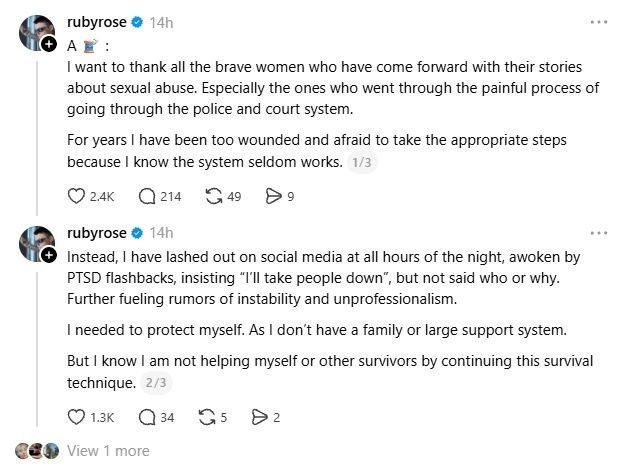This screenshot has width=628, height=469.
Task: Like the second post with 1.3K likes
Action: coord(76,418)
